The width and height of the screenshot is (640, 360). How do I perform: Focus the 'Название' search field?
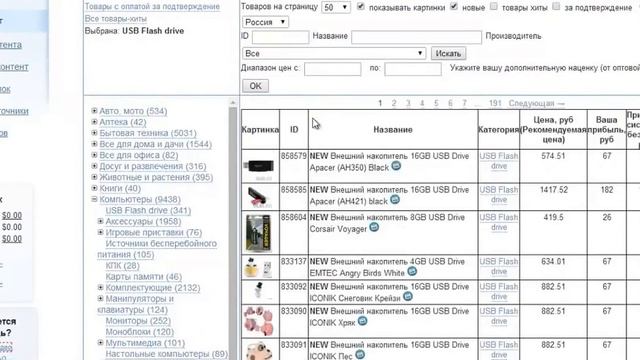point(416,37)
